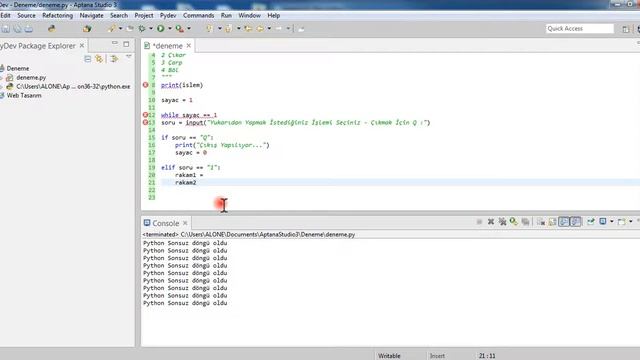This screenshot has height=360, width=640.
Task: Select the Web Tasarım project
Action: click(24, 96)
